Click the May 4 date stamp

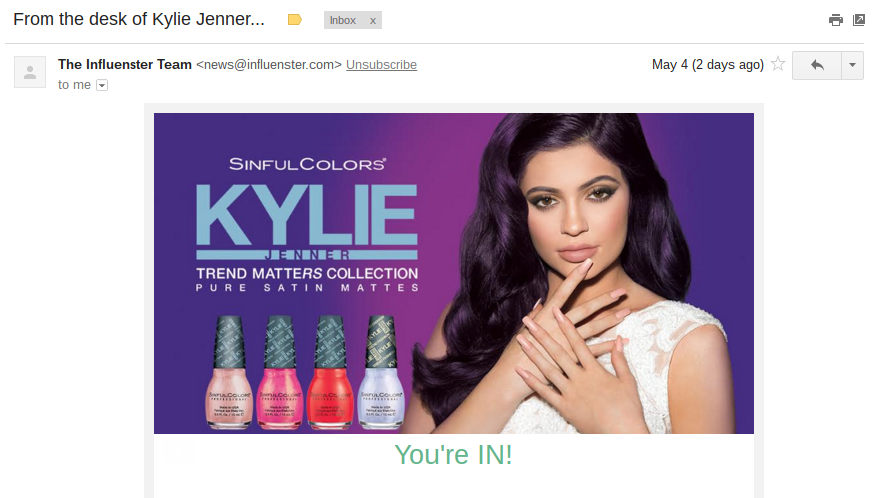pyautogui.click(x=708, y=65)
